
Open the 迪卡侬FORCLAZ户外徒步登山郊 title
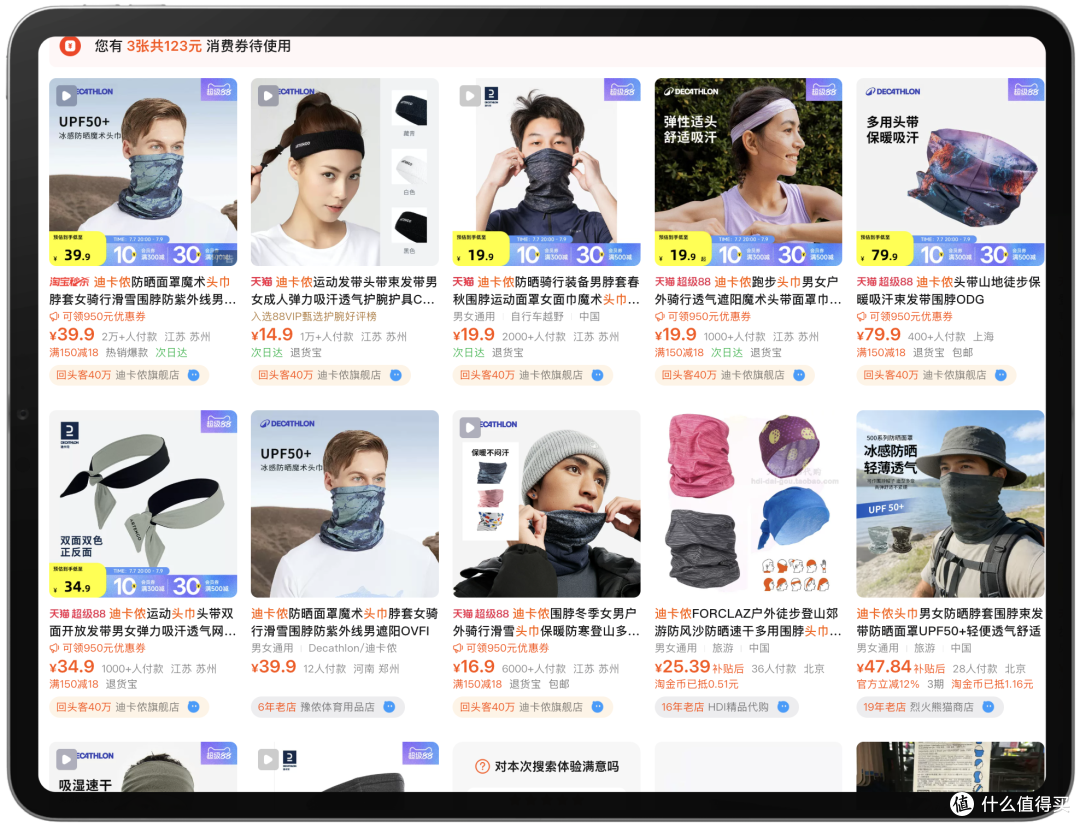[x=748, y=622]
